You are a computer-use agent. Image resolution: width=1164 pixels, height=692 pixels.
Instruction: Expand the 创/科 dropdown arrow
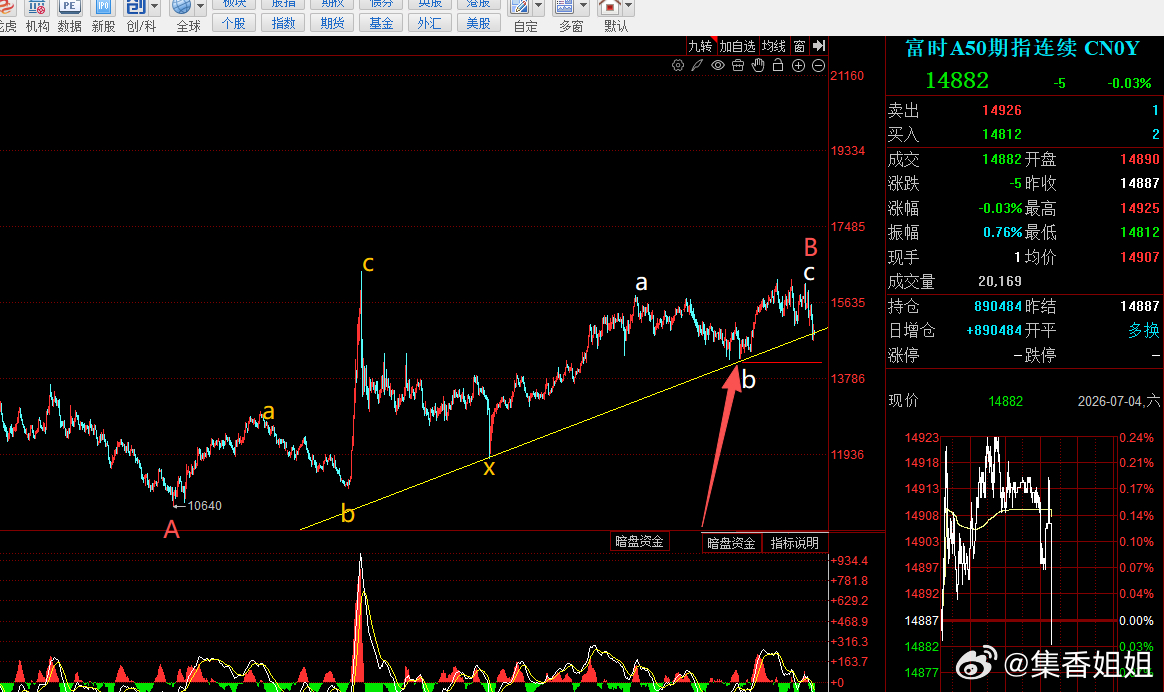click(154, 7)
